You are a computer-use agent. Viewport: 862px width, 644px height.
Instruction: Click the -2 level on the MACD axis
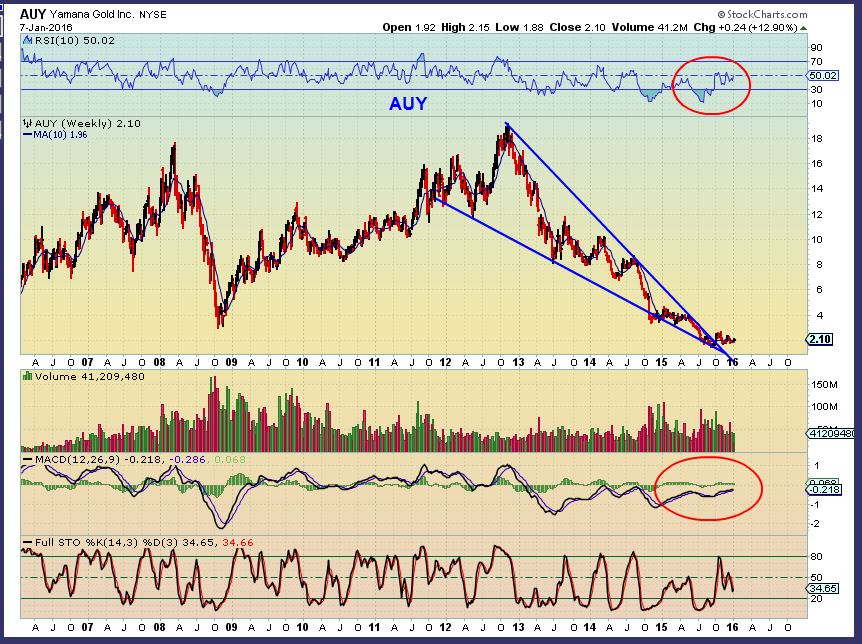(816, 524)
